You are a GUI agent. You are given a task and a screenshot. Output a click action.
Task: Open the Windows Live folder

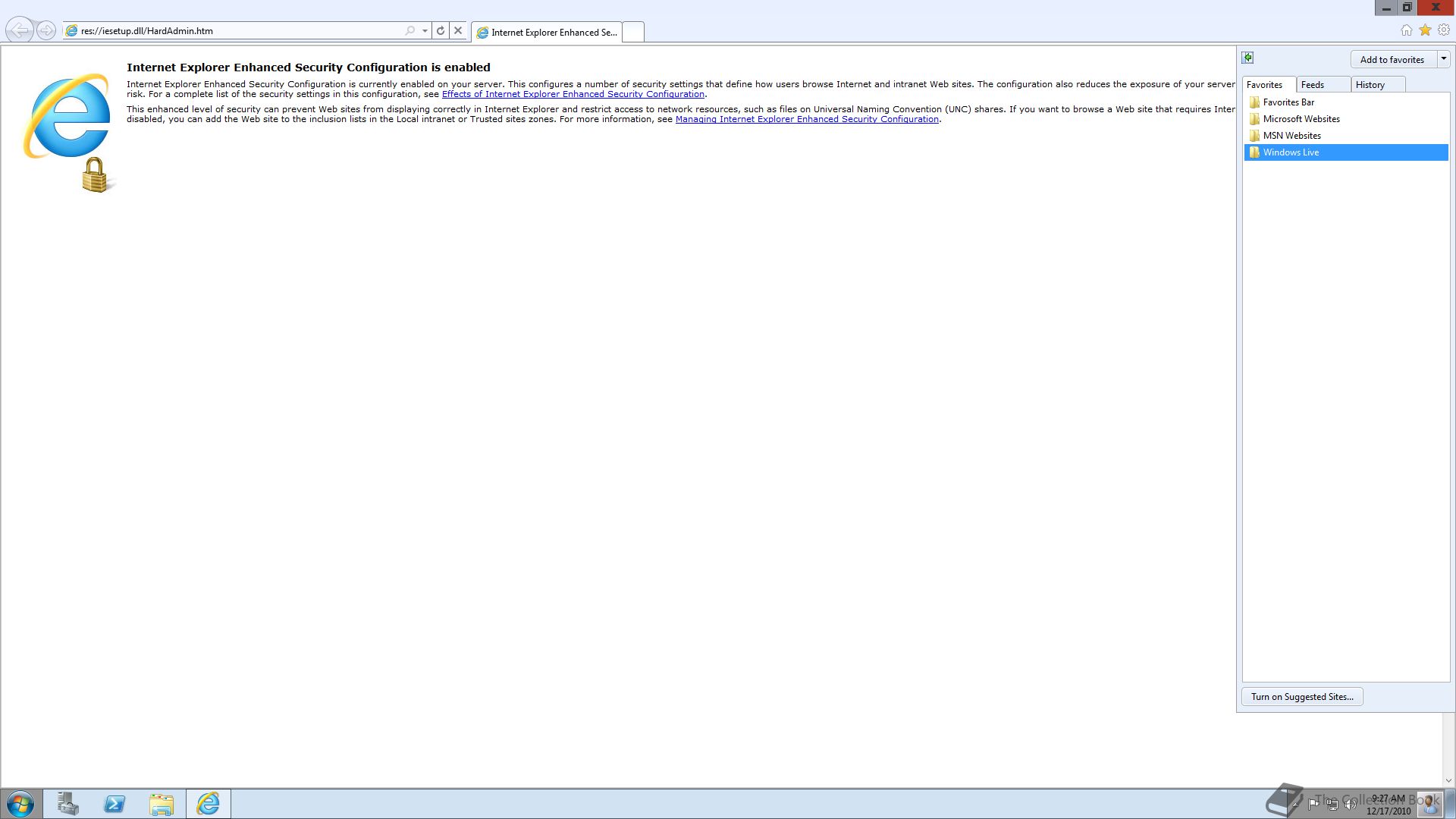pyautogui.click(x=1346, y=152)
